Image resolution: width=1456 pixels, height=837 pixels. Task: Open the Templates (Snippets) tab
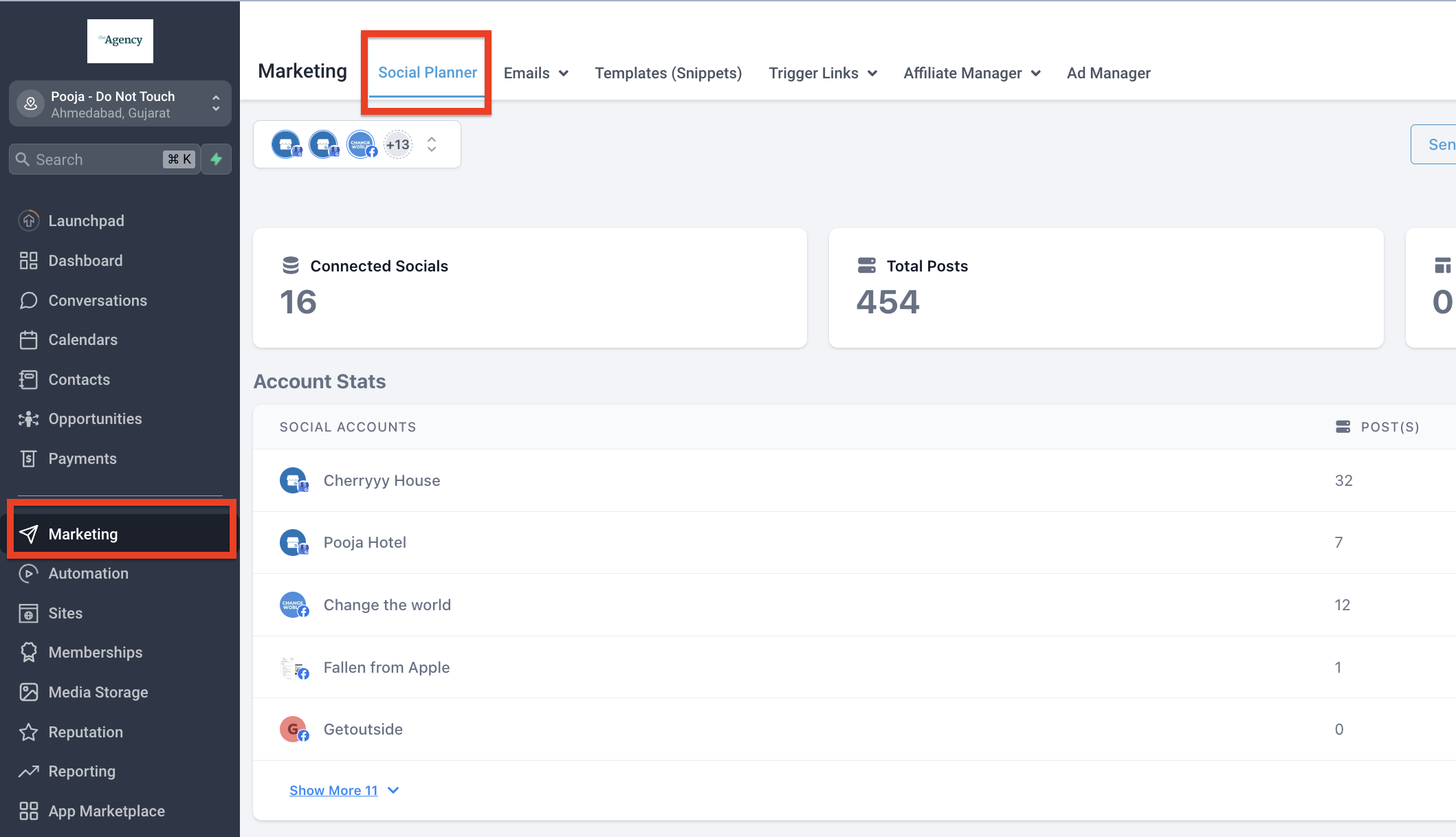(668, 73)
